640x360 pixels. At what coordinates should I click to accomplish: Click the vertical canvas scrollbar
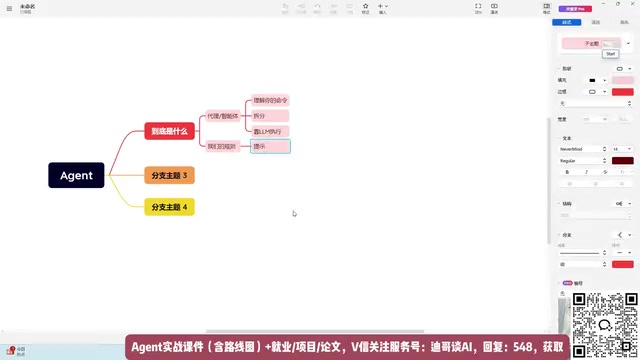click(x=549, y=180)
